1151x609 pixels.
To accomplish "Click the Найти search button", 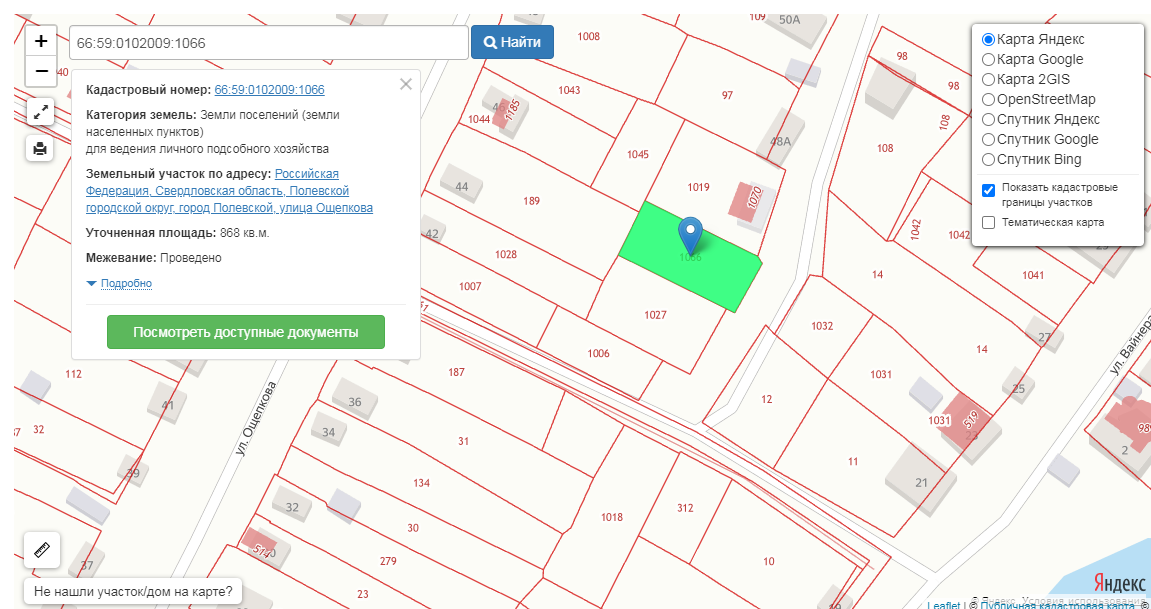I will tap(512, 43).
